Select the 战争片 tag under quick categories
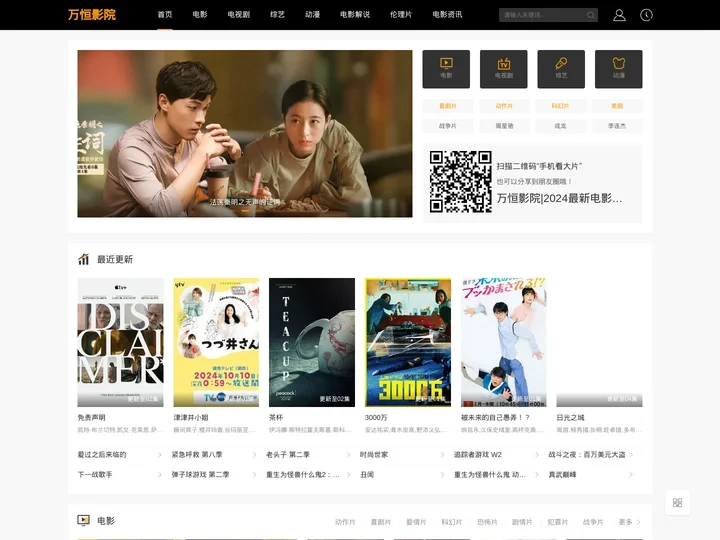 [x=448, y=126]
